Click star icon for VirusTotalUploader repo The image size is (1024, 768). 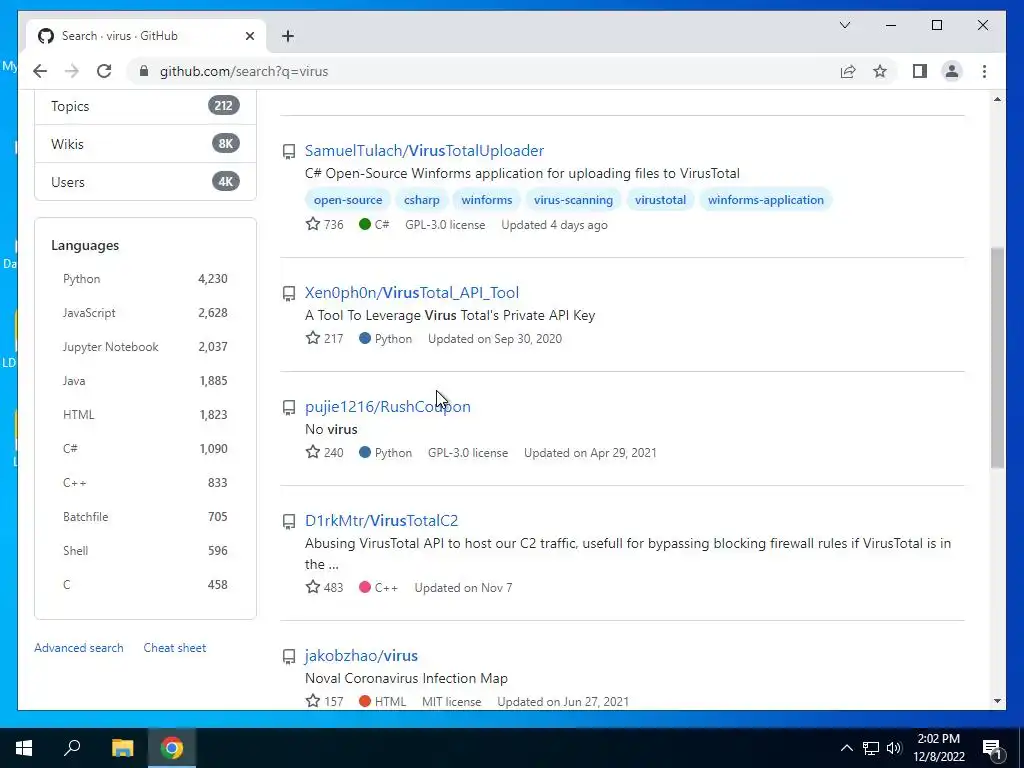[x=313, y=224]
